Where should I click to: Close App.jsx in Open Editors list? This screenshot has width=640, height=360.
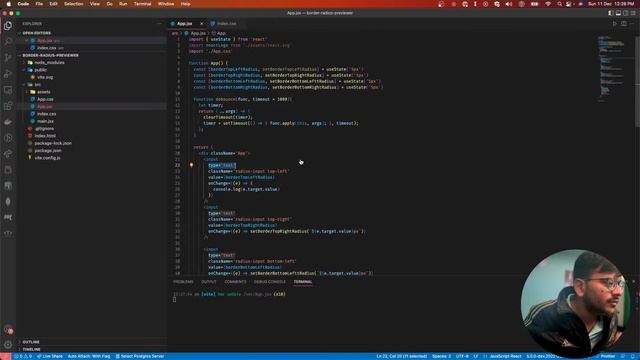[x=27, y=40]
